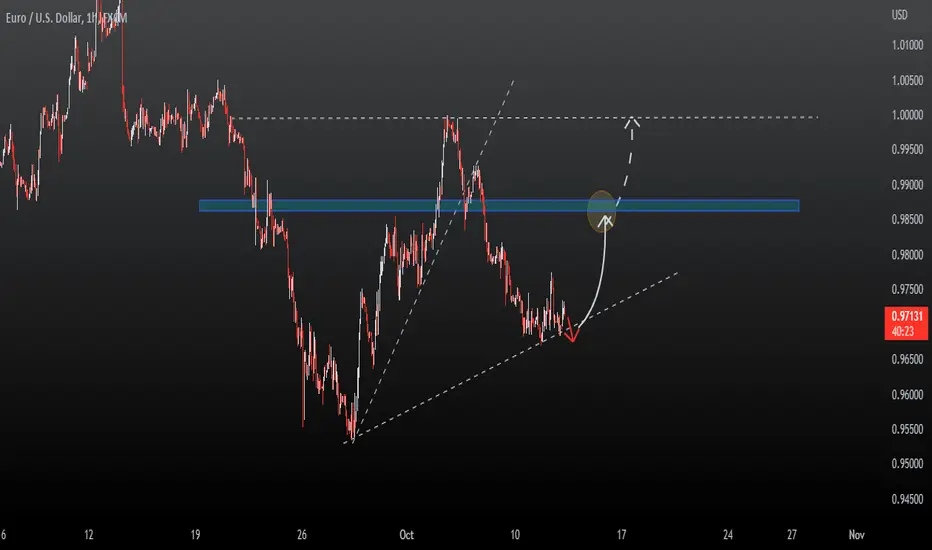The image size is (932, 550).
Task: Click the 0.96500 price axis label
Action: [907, 359]
